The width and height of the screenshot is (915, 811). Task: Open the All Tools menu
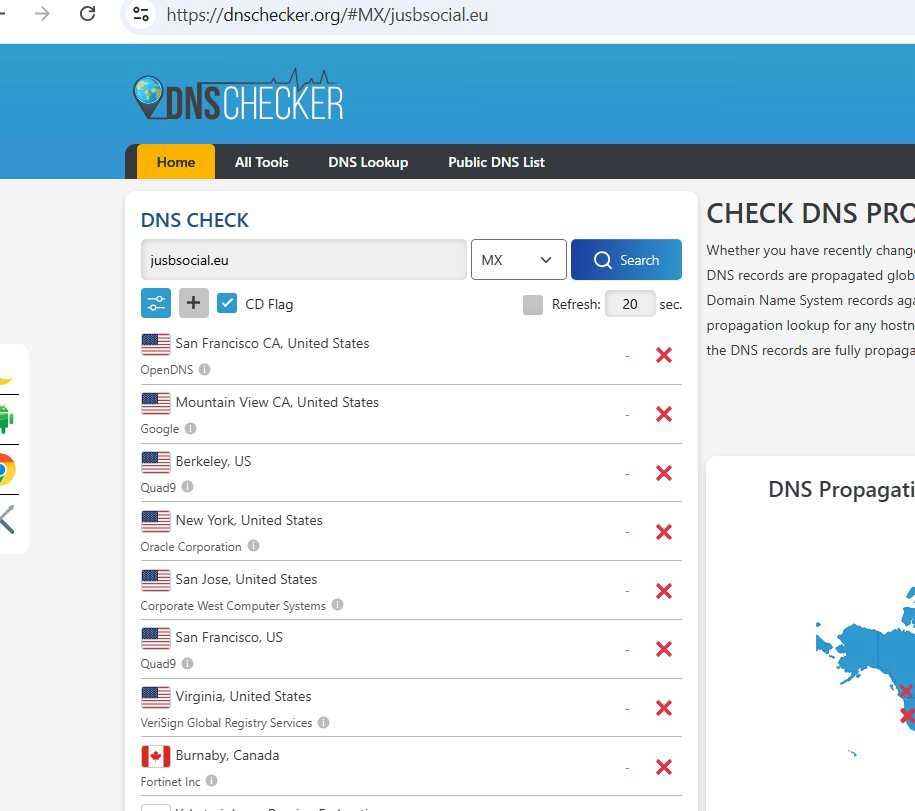click(x=261, y=162)
